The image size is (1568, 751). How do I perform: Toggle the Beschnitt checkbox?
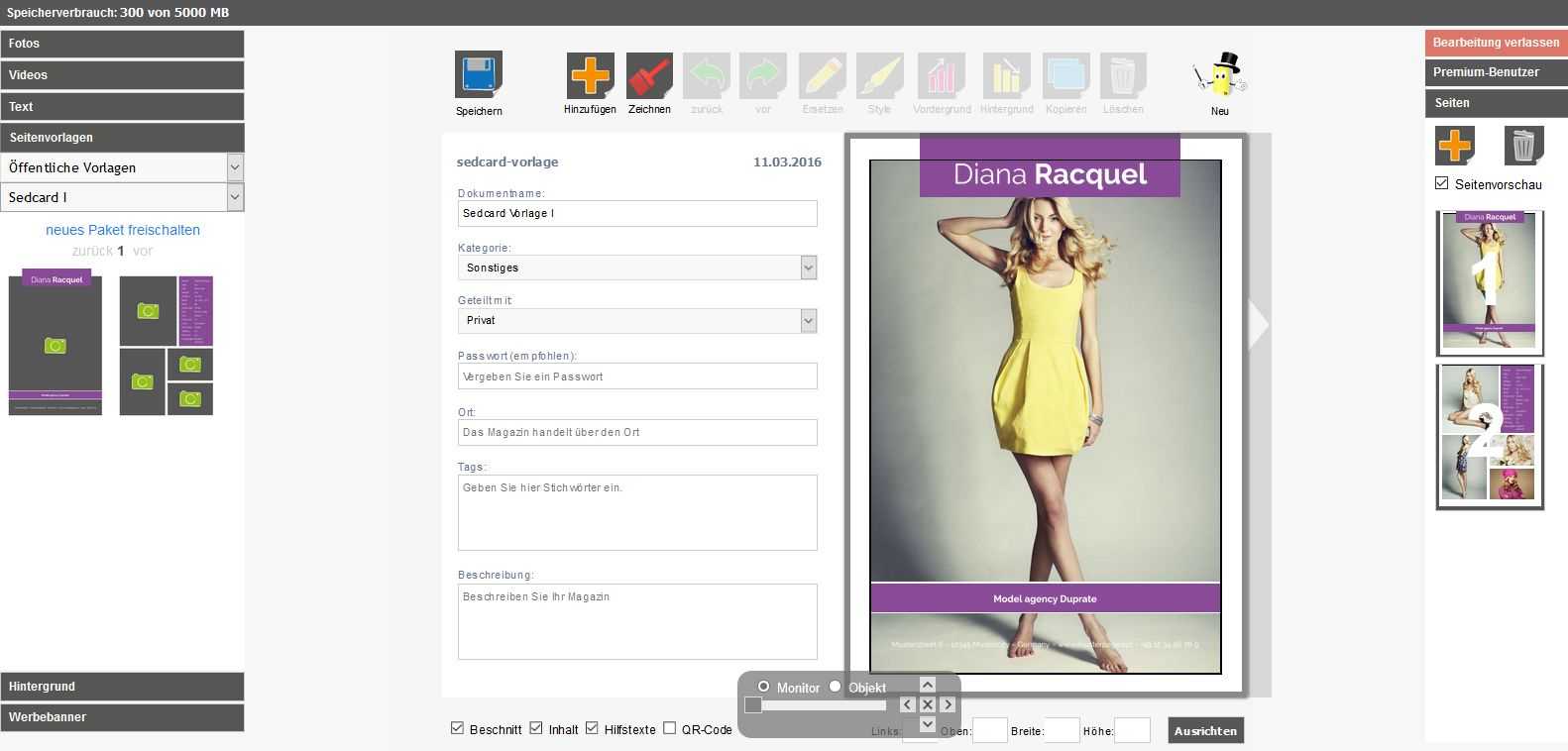tap(457, 728)
